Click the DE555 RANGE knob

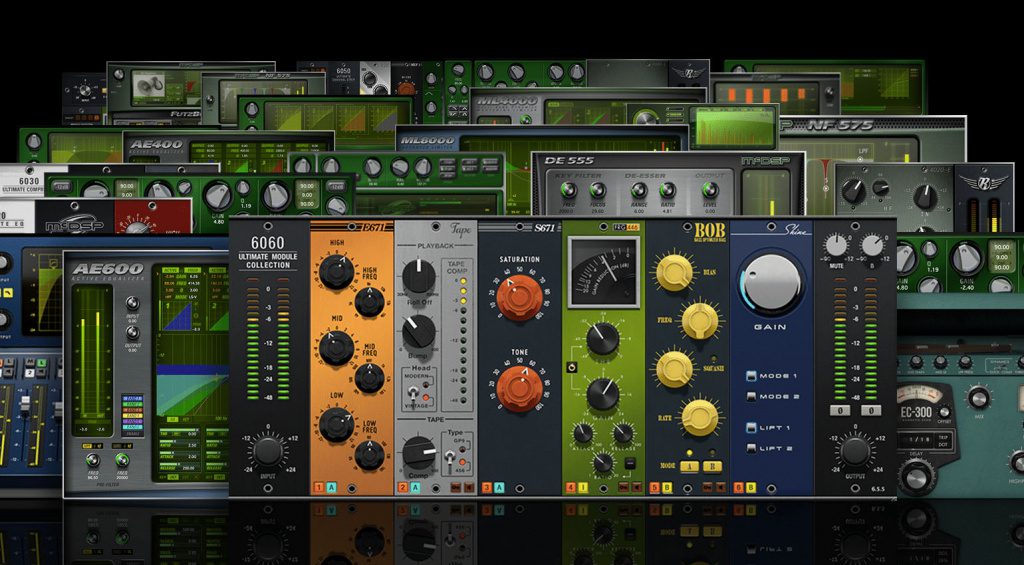click(639, 190)
